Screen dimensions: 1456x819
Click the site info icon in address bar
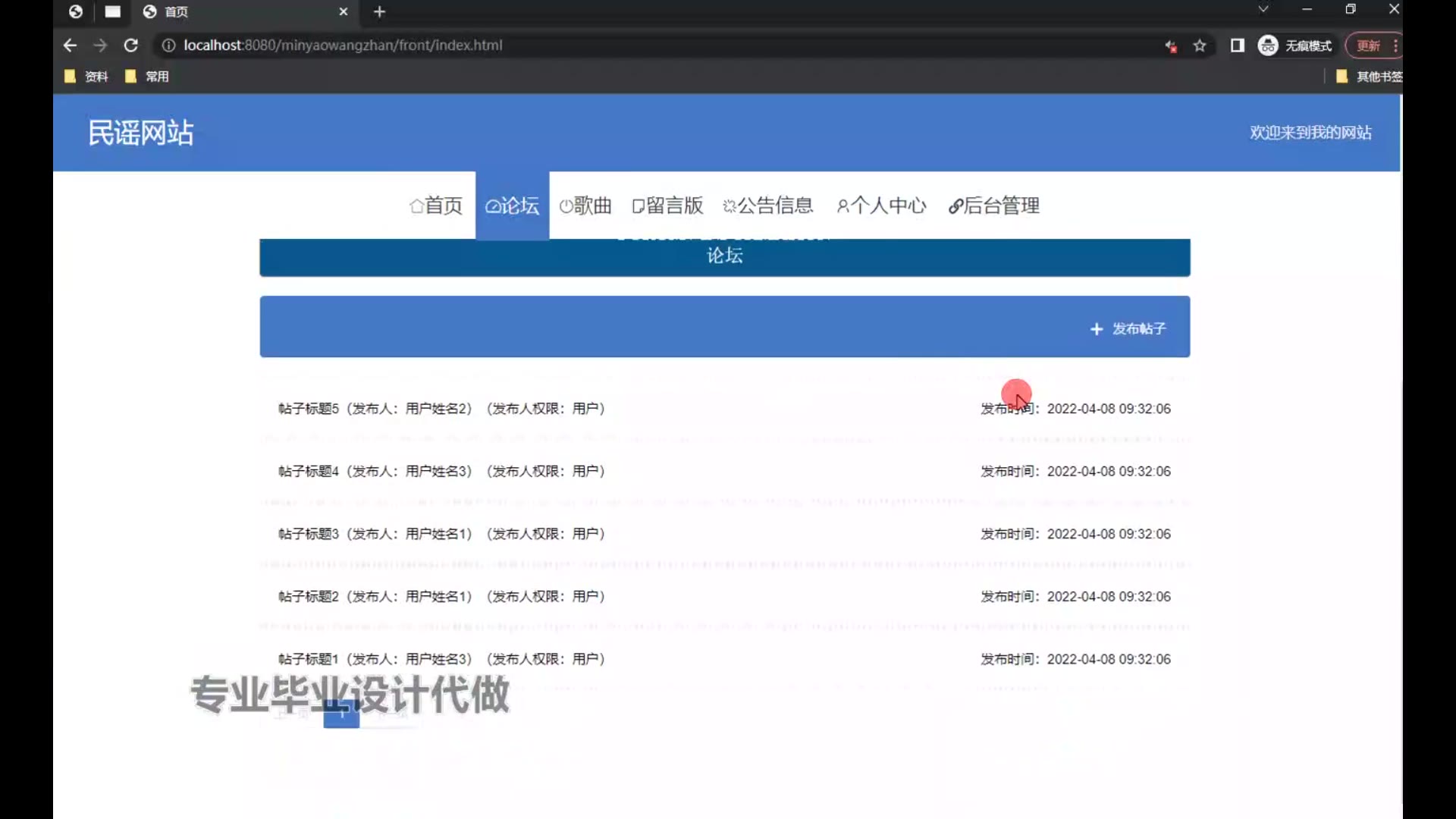(168, 45)
